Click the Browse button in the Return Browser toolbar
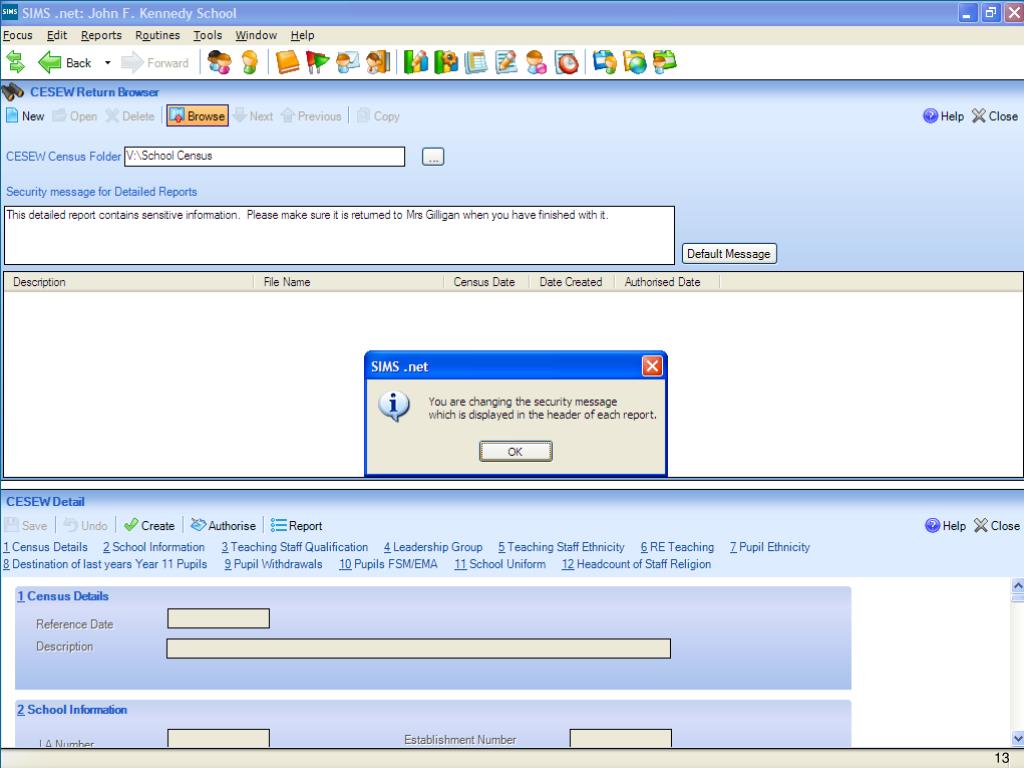1024x768 pixels. [x=197, y=116]
